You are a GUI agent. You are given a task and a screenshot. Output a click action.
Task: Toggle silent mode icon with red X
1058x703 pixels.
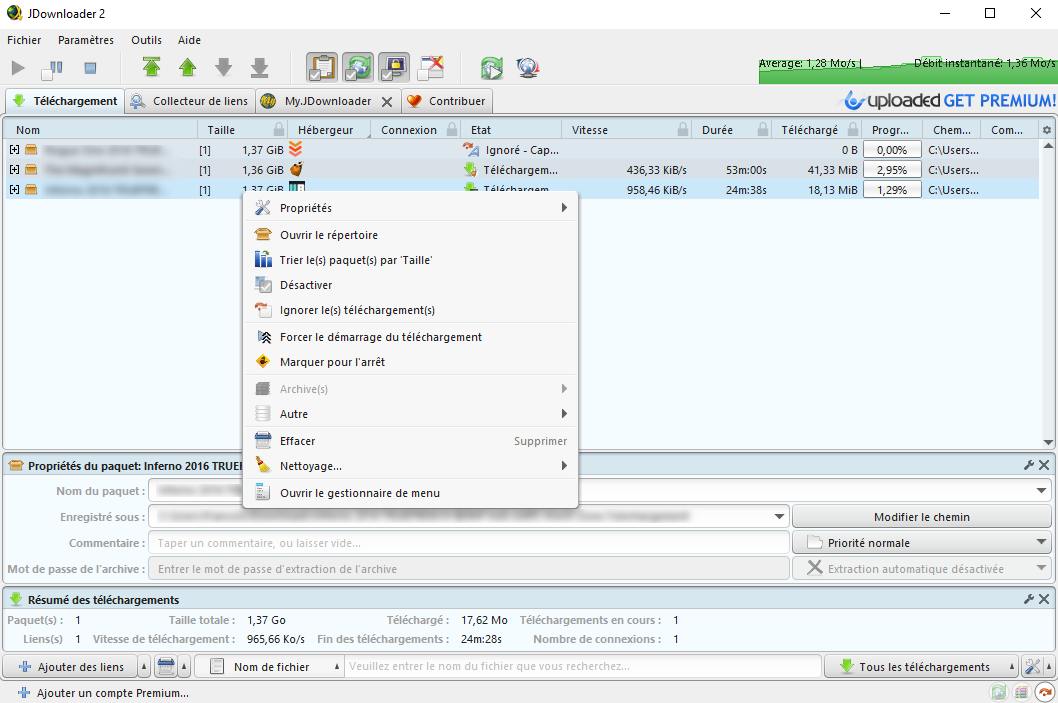[x=430, y=67]
